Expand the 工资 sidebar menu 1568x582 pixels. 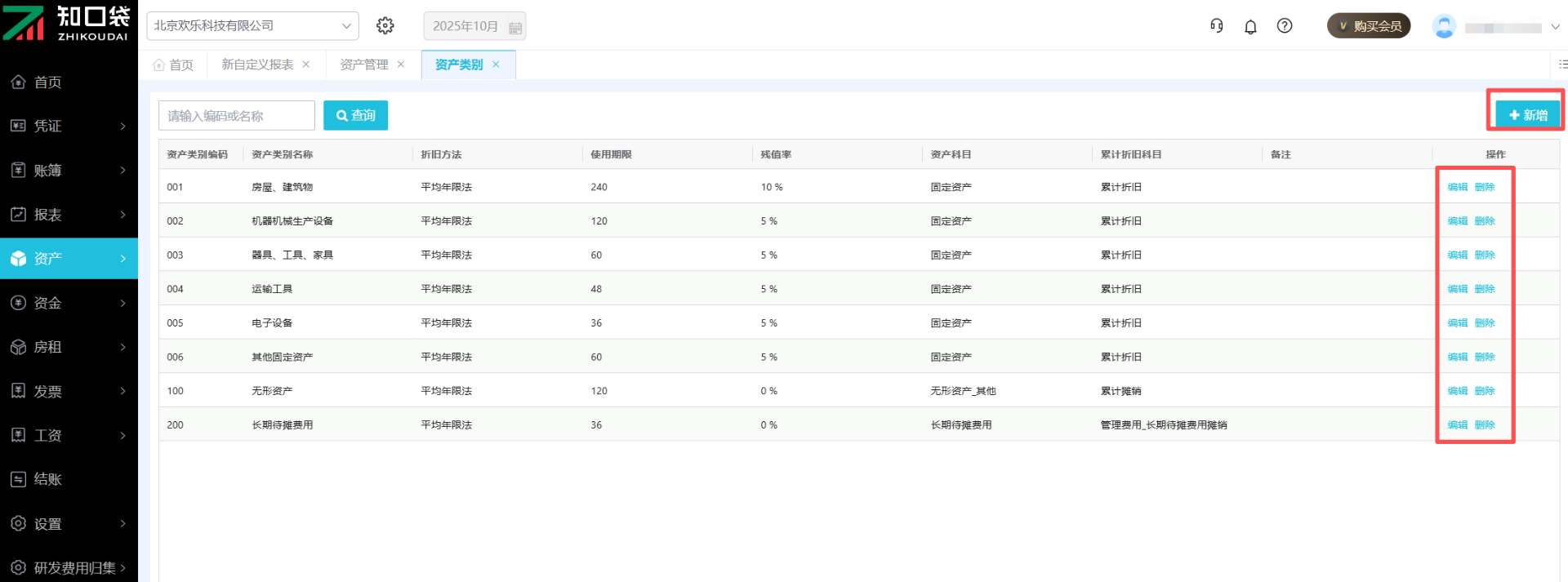(69, 436)
